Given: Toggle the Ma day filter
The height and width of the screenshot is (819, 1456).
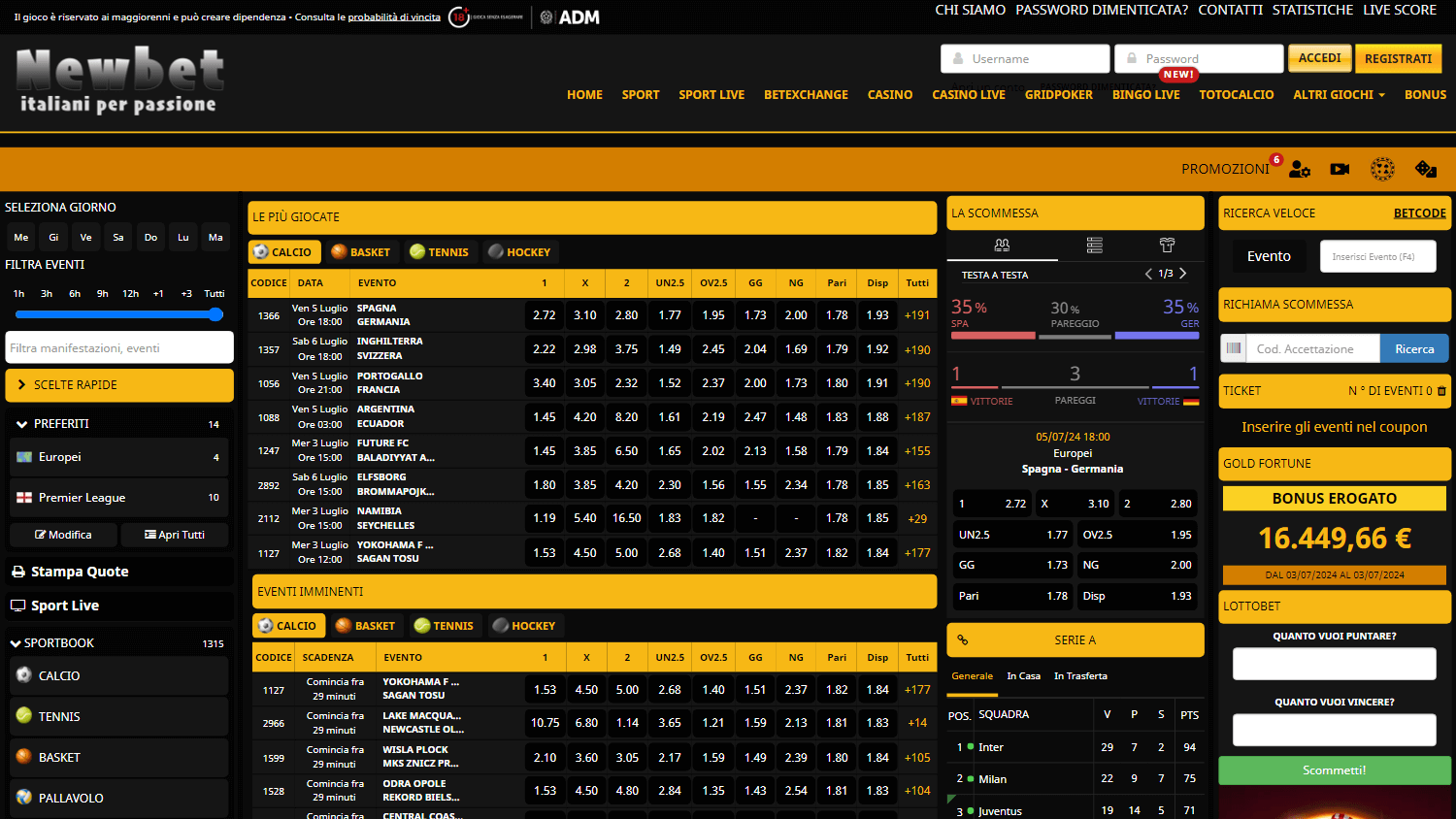Looking at the screenshot, I should (x=215, y=237).
